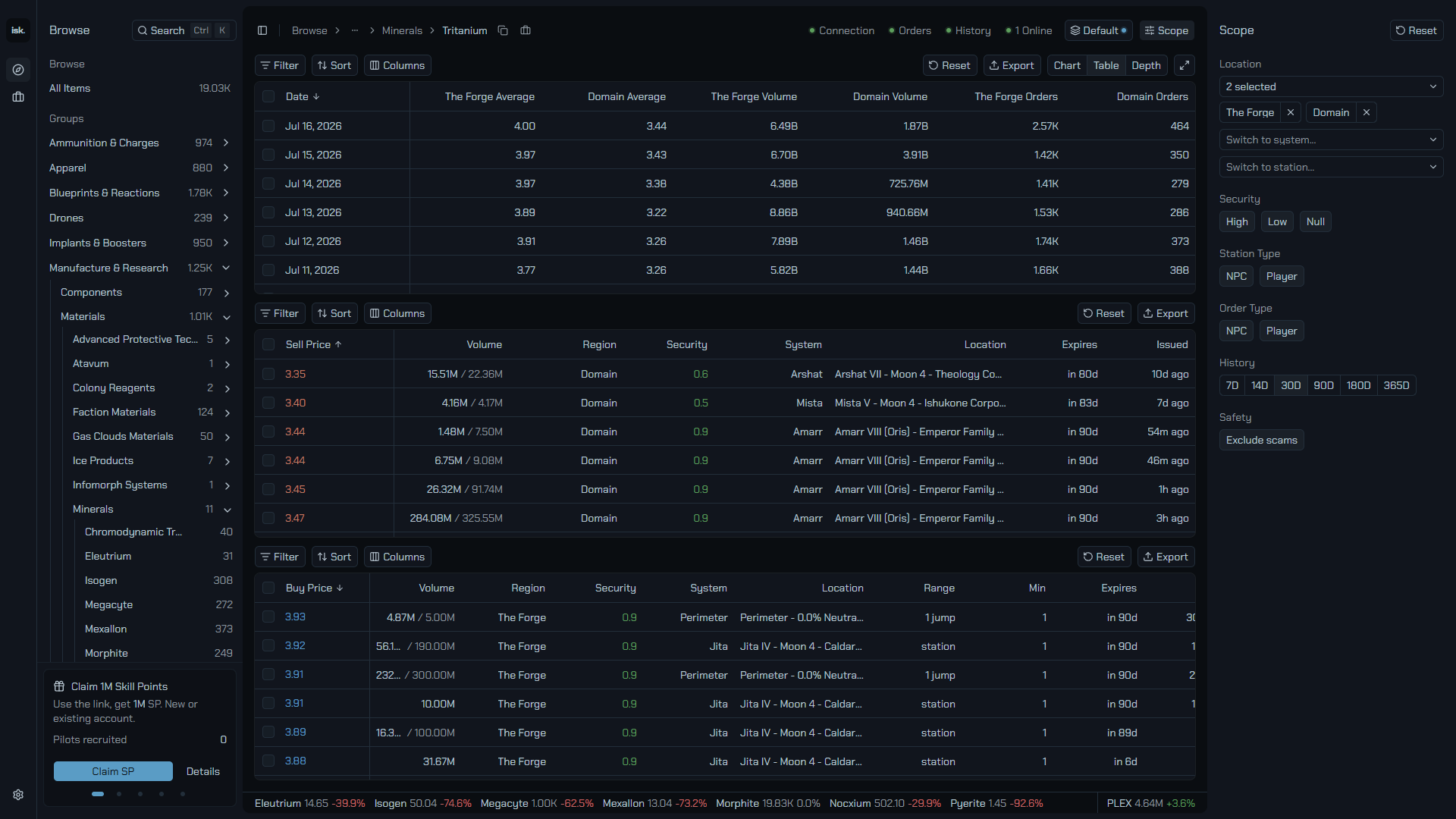Open Filter for sell orders table
This screenshot has width=1456, height=819.
click(280, 313)
